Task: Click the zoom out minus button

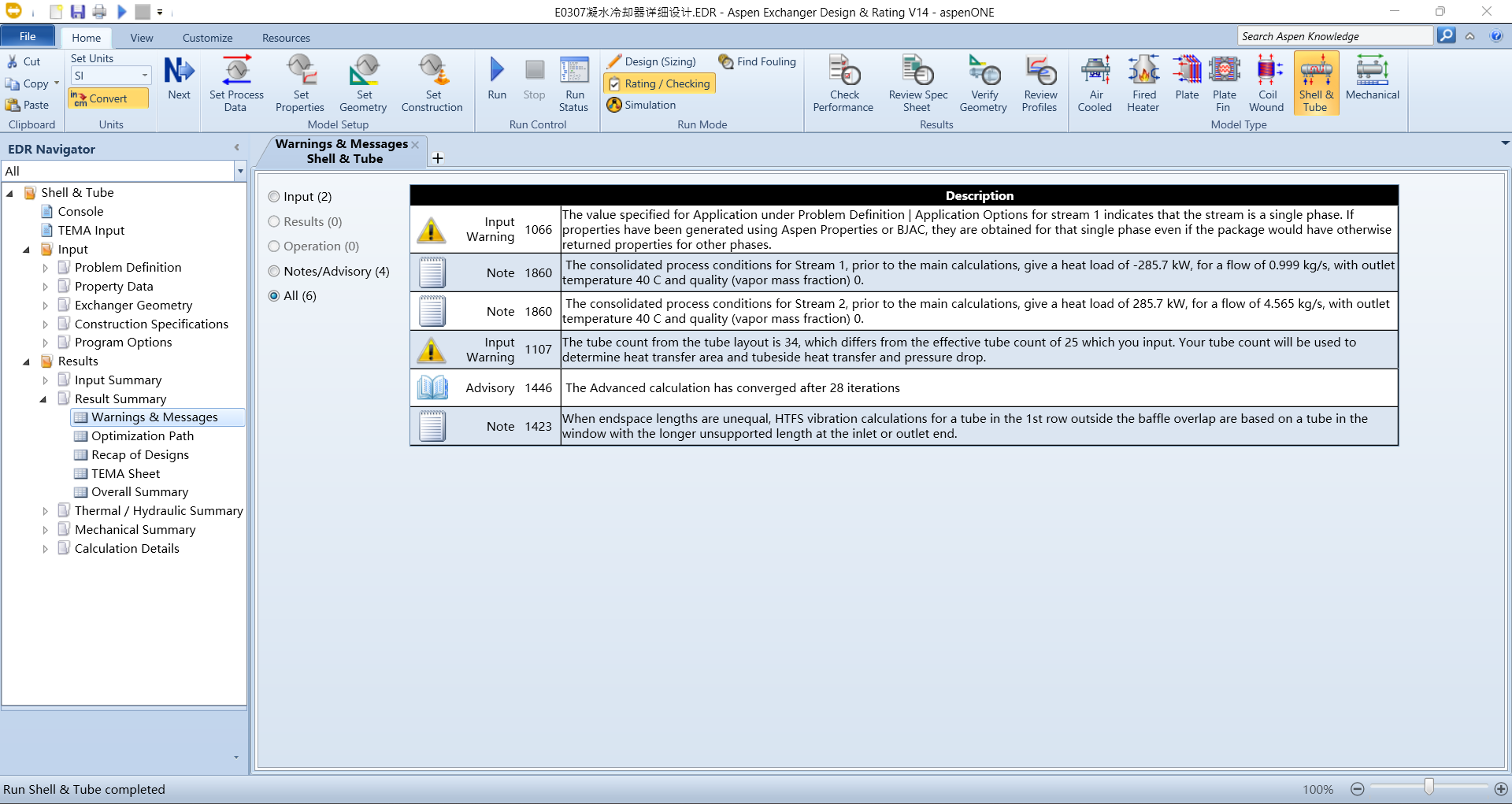Action: click(1357, 789)
